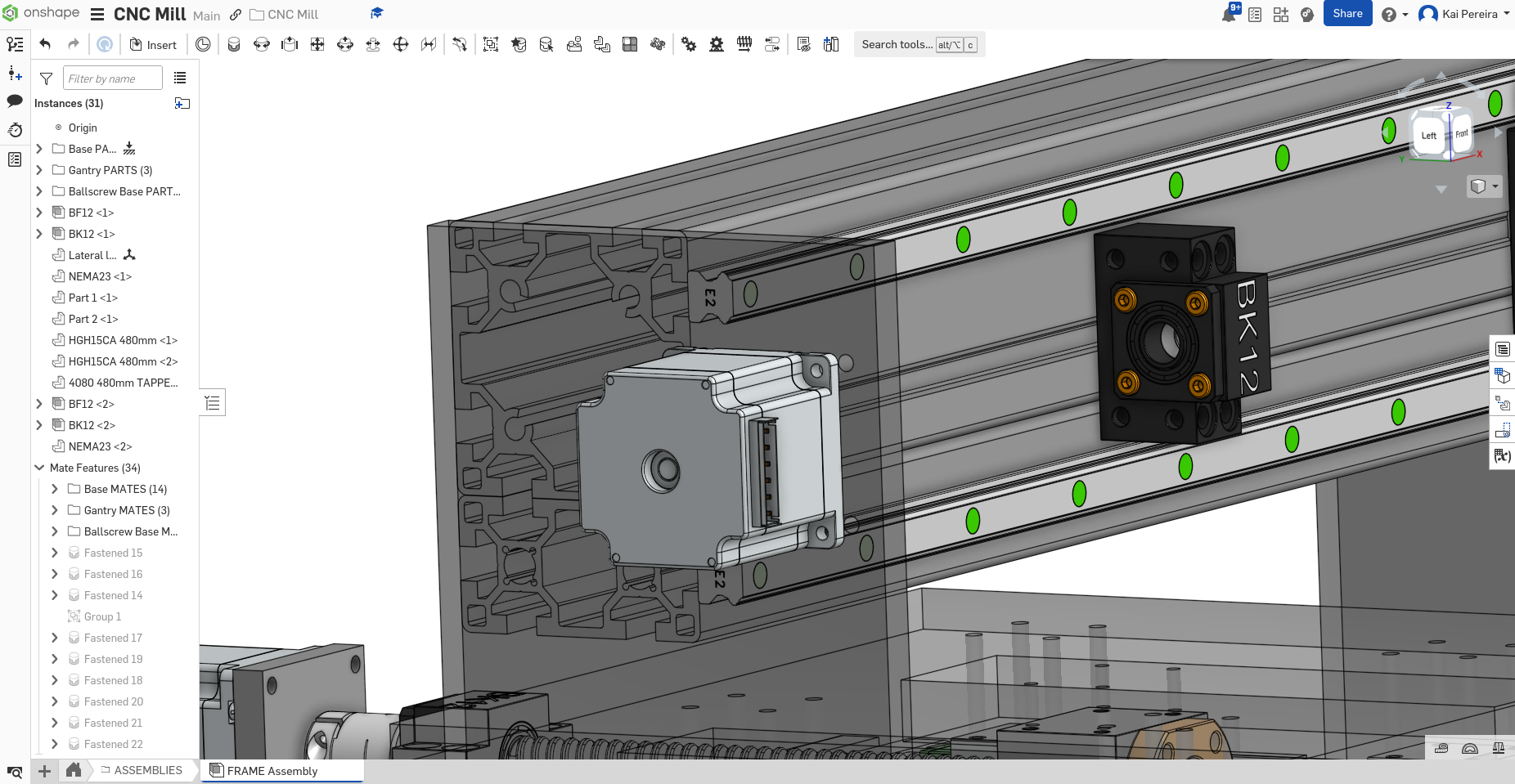This screenshot has width=1515, height=784.
Task: Open the protractor icon at bottom right
Action: [1470, 748]
